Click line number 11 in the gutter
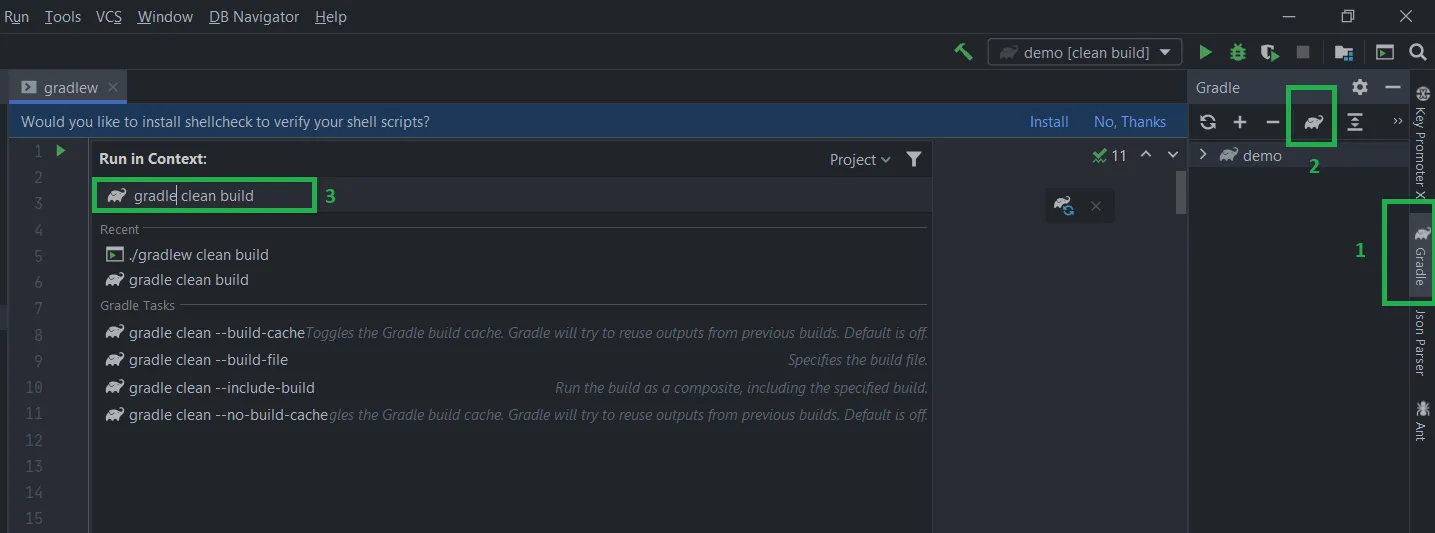The image size is (1435, 533). tap(33, 413)
